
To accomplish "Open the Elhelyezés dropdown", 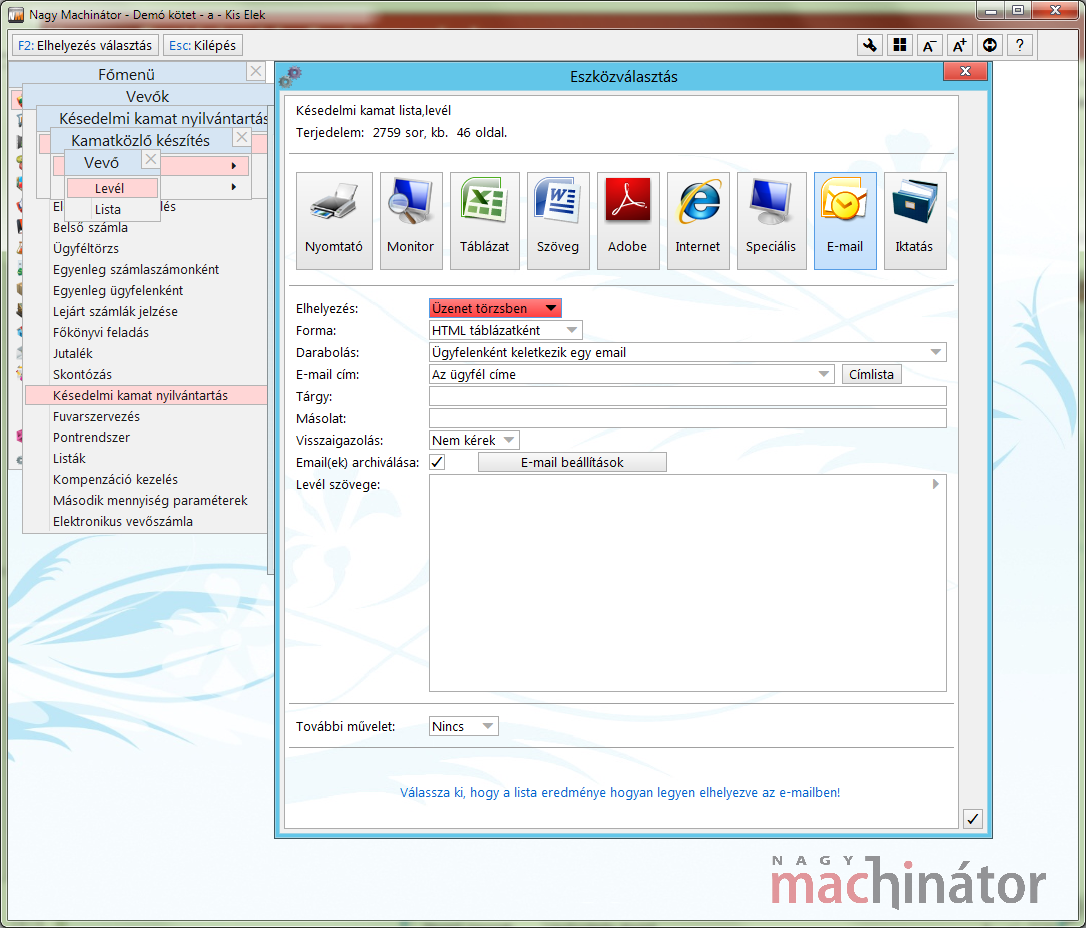I will pos(495,308).
